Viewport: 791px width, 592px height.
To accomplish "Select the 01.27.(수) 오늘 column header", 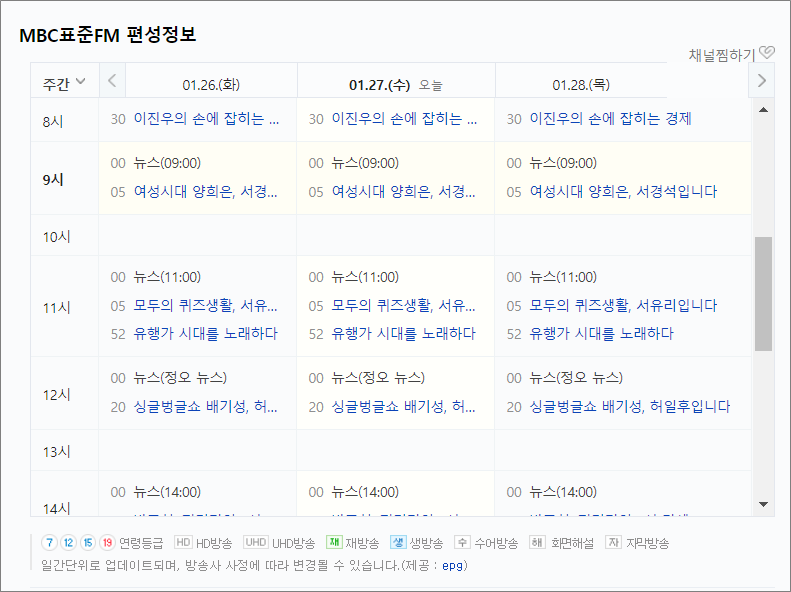I will tap(396, 85).
